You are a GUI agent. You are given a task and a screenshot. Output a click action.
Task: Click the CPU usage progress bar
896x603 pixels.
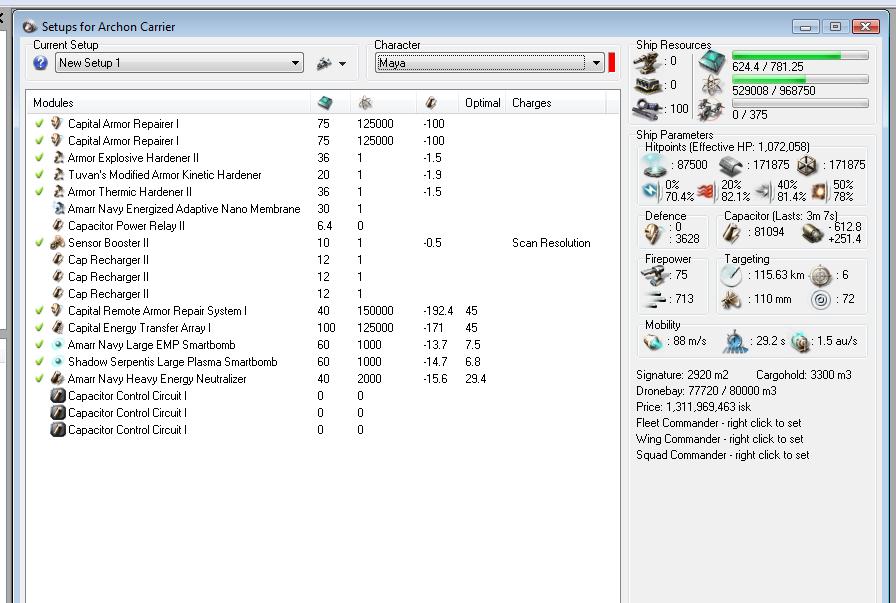point(800,55)
